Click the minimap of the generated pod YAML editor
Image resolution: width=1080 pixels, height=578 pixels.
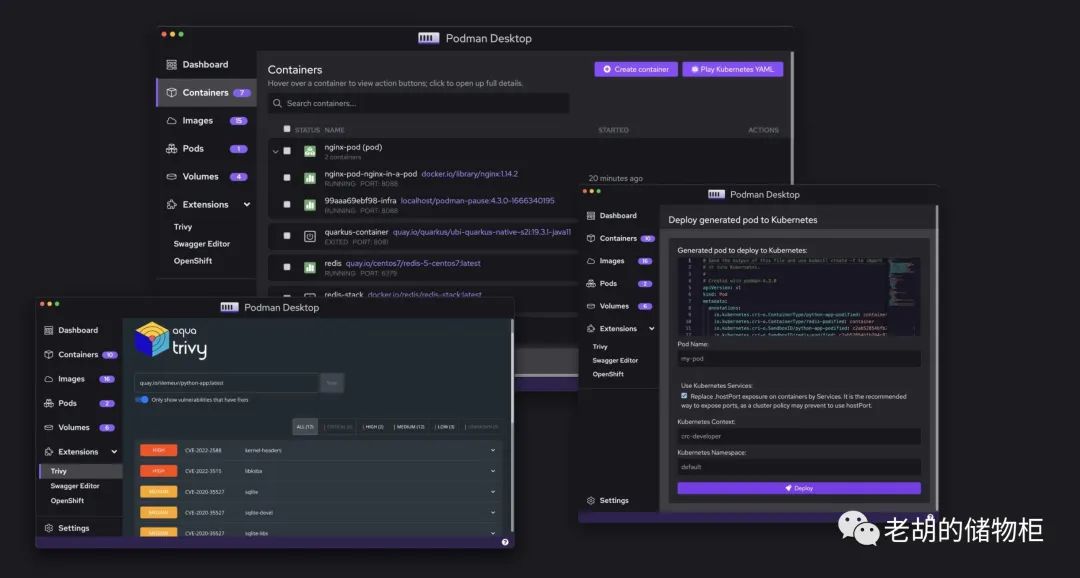[903, 297]
